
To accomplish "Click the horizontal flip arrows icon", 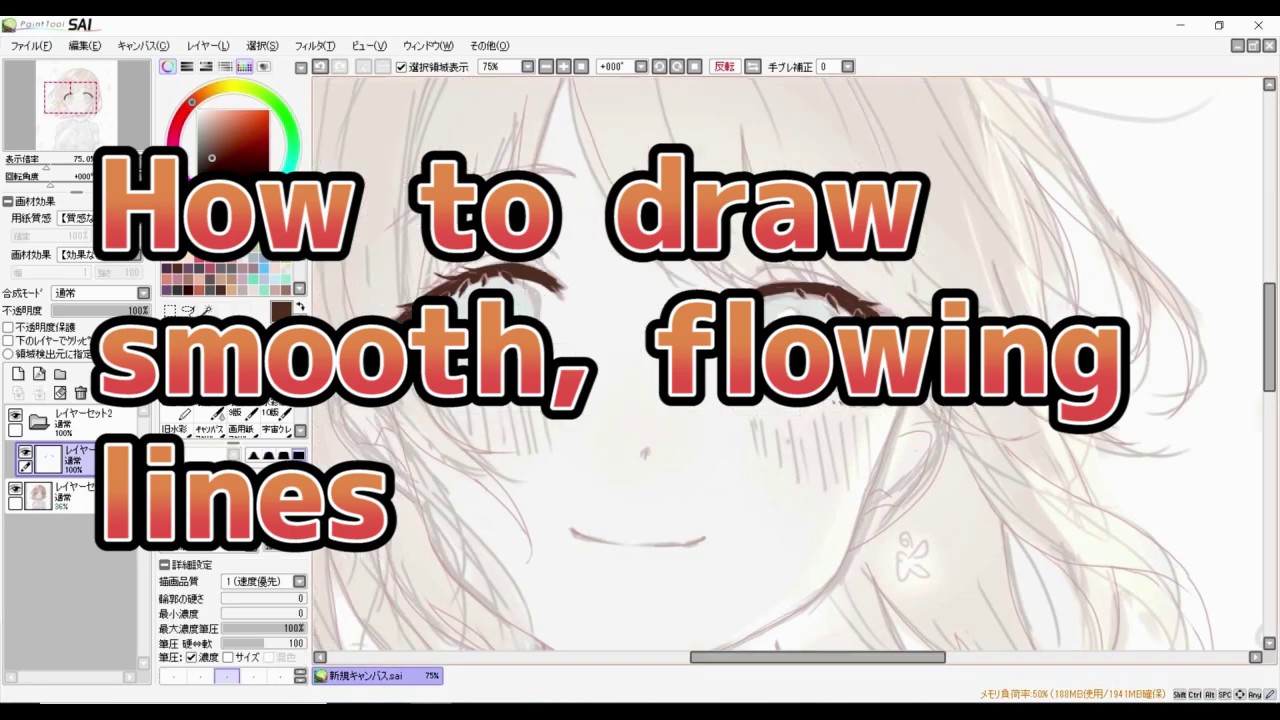I will 753,67.
